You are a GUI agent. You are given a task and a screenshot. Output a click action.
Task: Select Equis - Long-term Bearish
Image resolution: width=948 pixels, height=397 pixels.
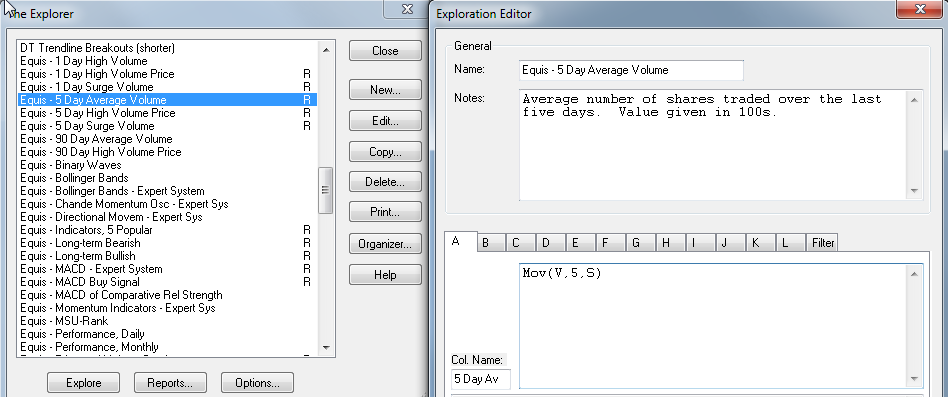coord(167,243)
